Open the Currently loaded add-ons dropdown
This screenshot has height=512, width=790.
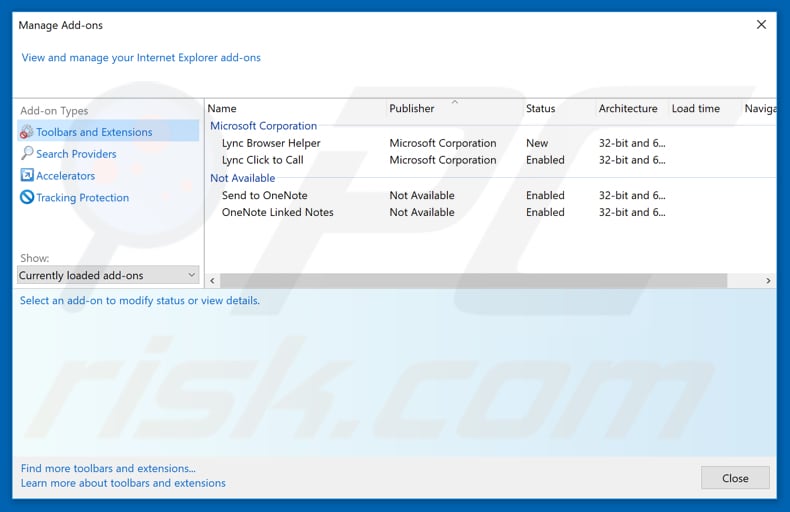pos(108,275)
